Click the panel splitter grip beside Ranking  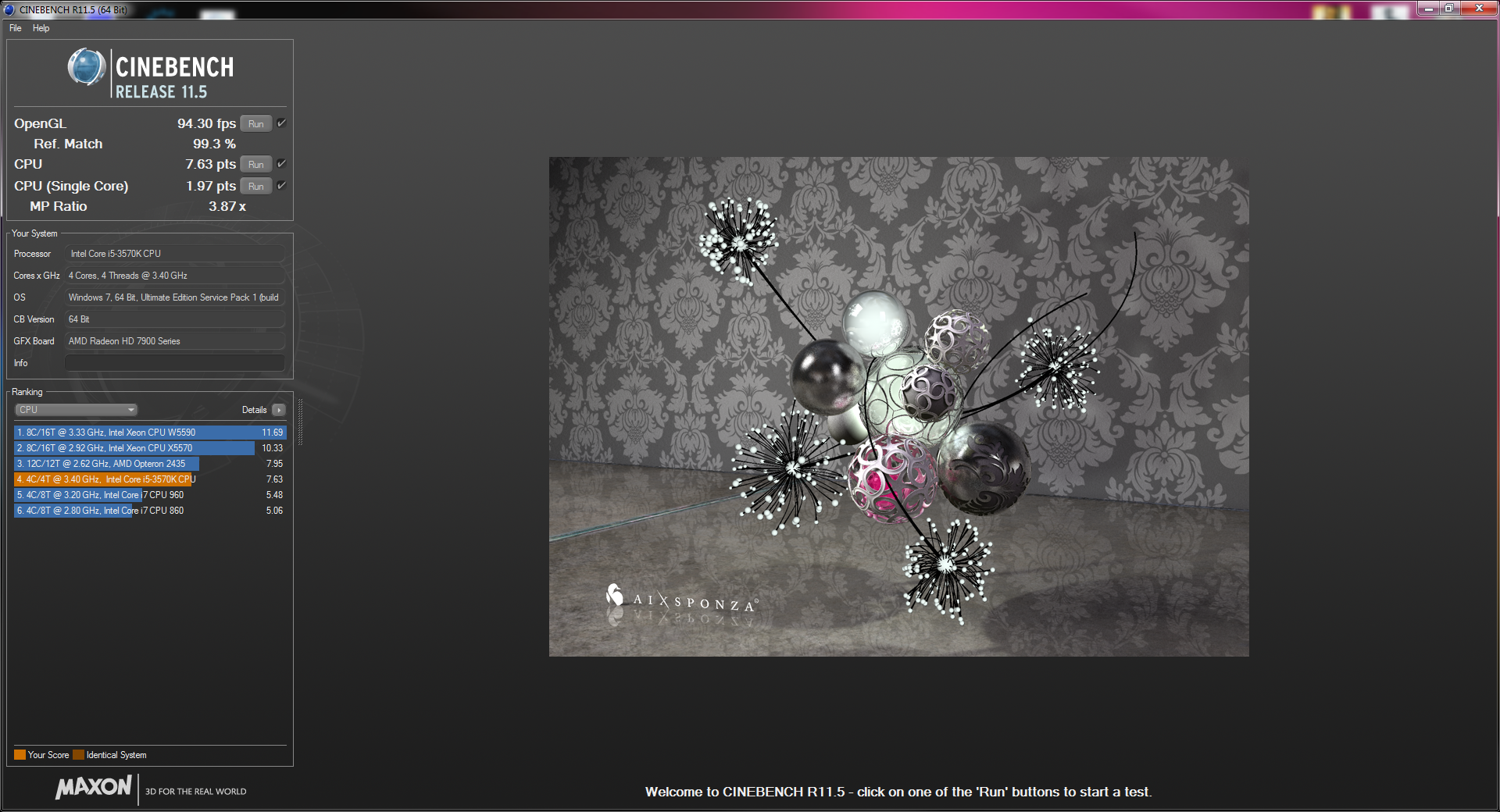click(300, 422)
